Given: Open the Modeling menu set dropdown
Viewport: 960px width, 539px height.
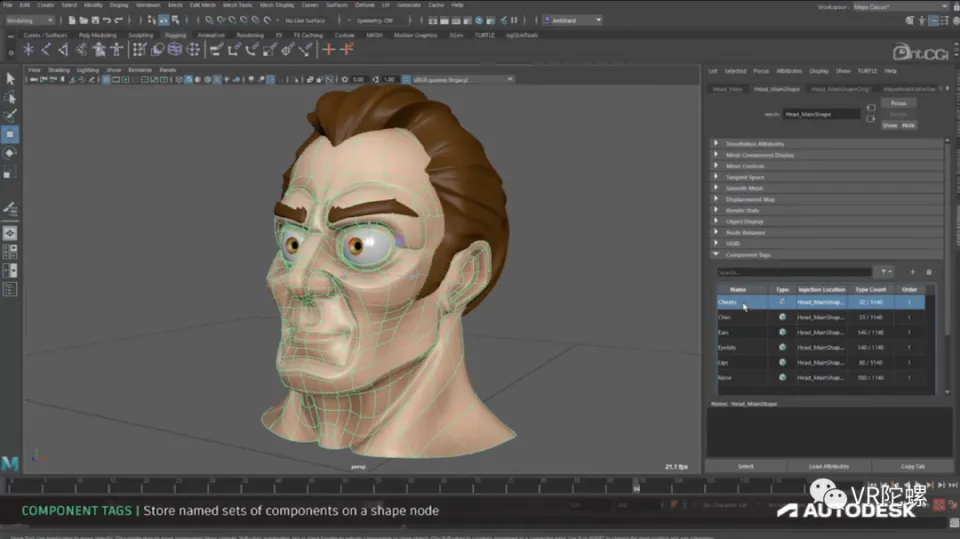Looking at the screenshot, I should tap(30, 19).
